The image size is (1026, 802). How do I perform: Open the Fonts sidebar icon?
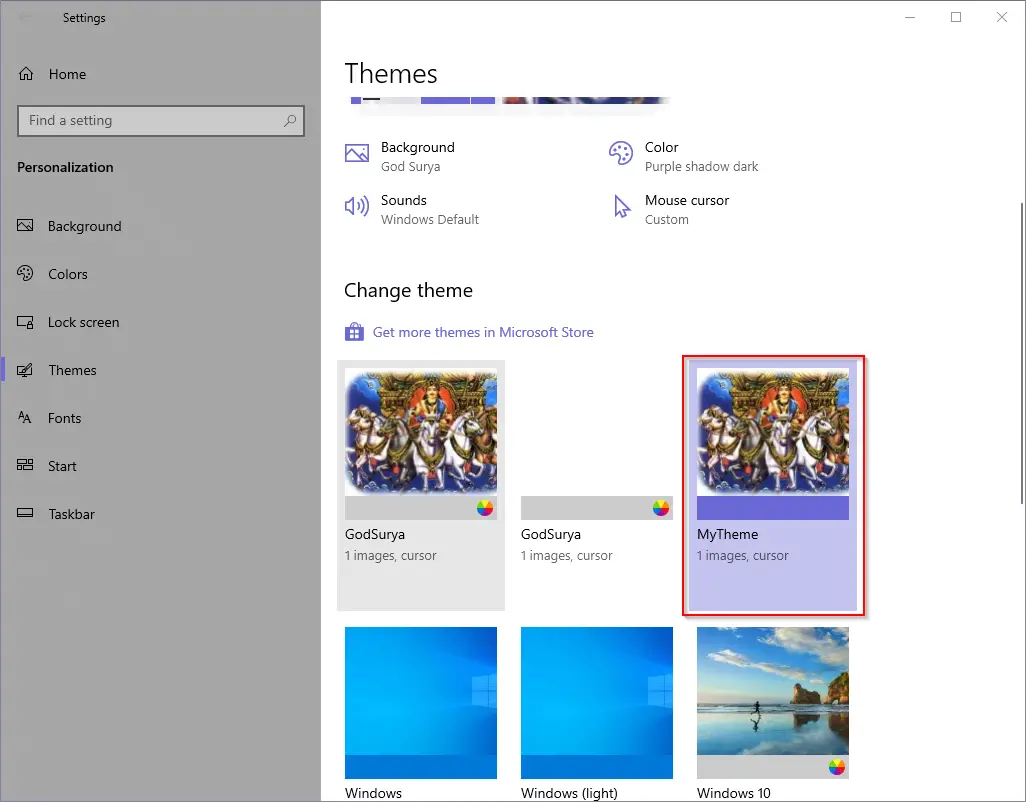coord(25,417)
